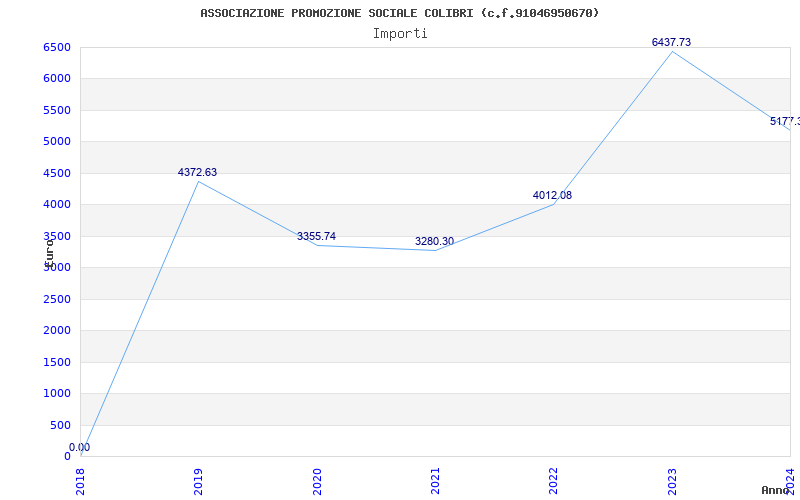The height and width of the screenshot is (500, 800).
Task: Click the x-axis year 2023
Action: pos(672,481)
